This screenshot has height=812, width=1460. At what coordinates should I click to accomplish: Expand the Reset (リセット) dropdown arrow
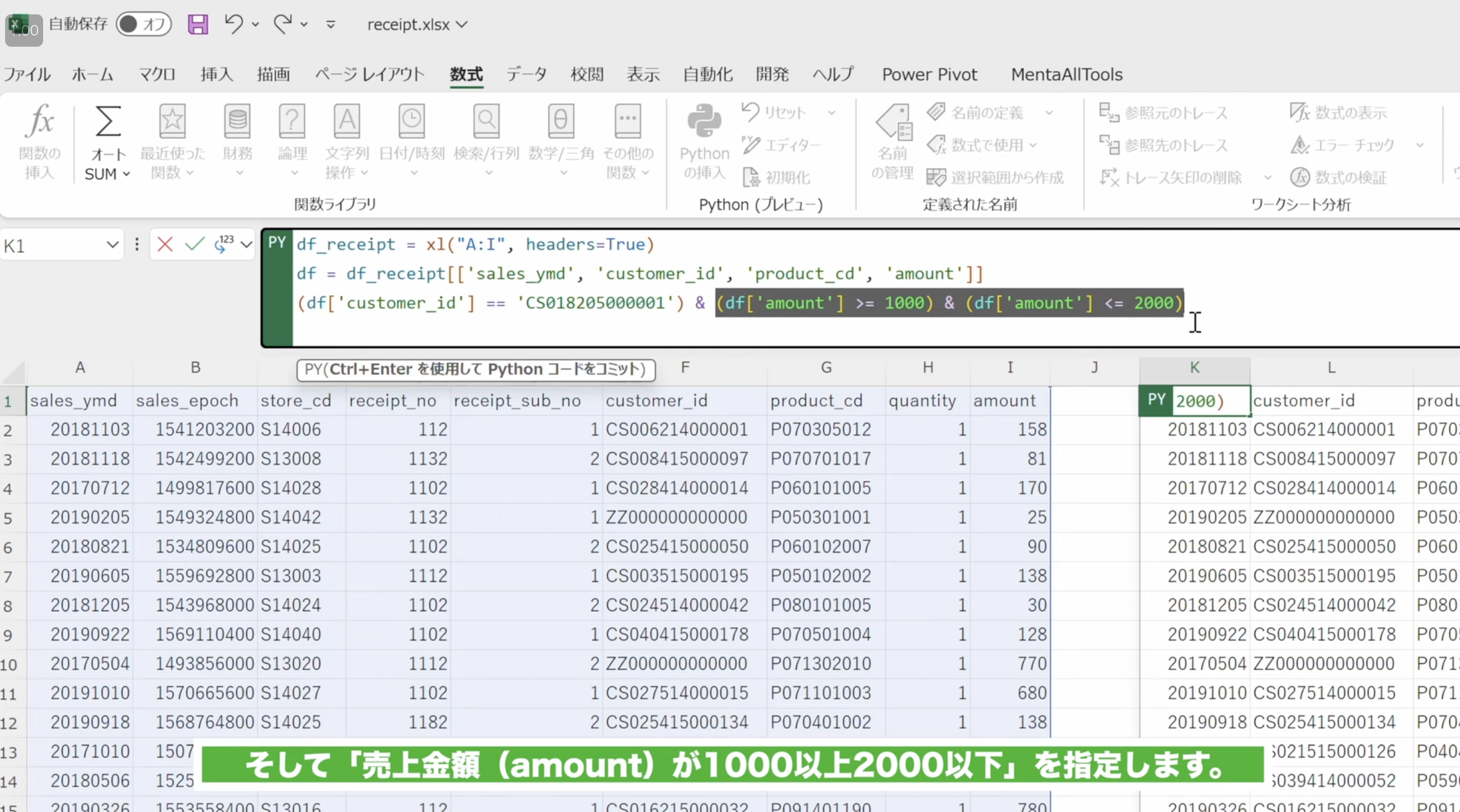point(832,113)
